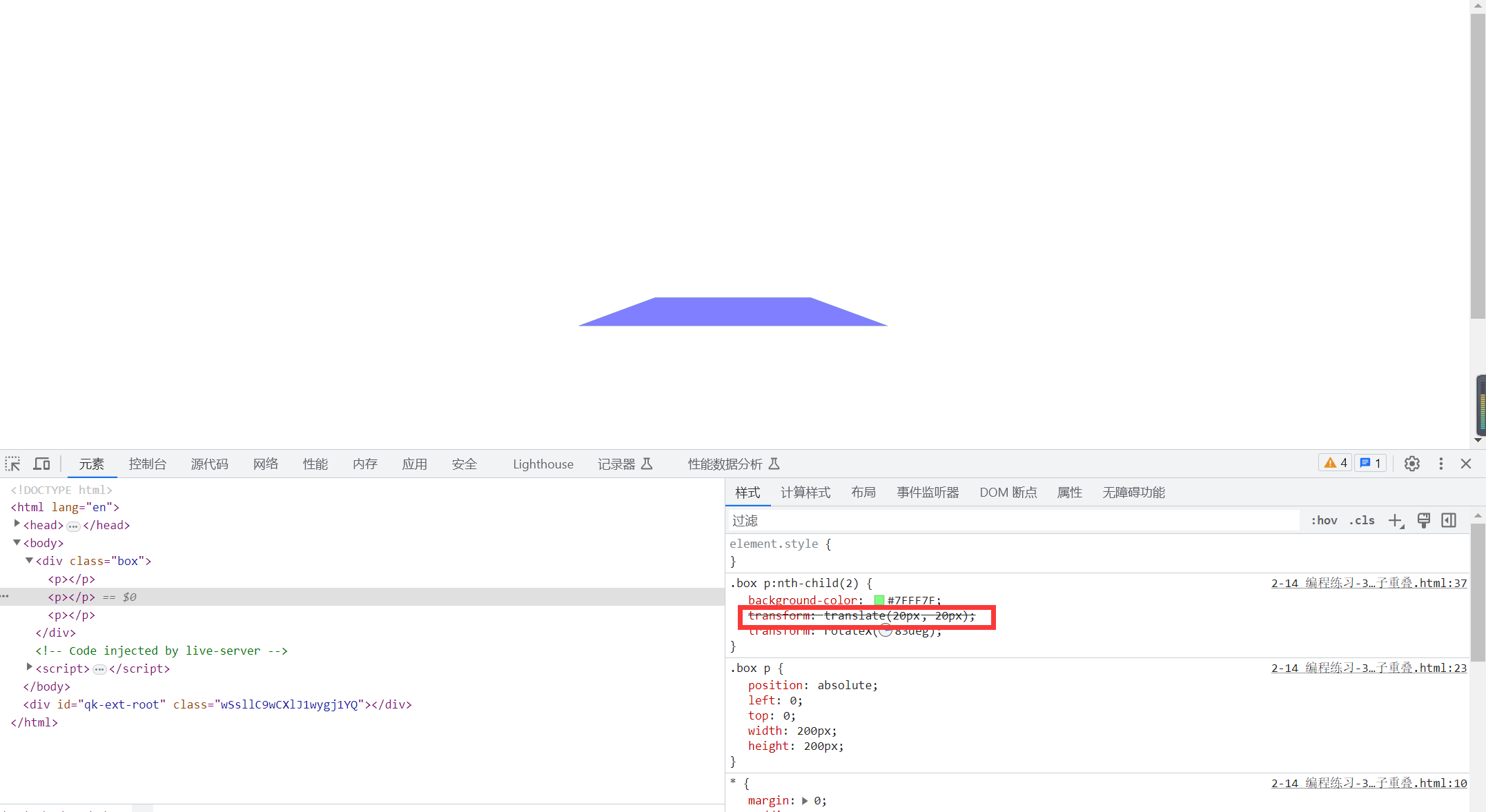Expand the margin shorthand property

click(805, 801)
